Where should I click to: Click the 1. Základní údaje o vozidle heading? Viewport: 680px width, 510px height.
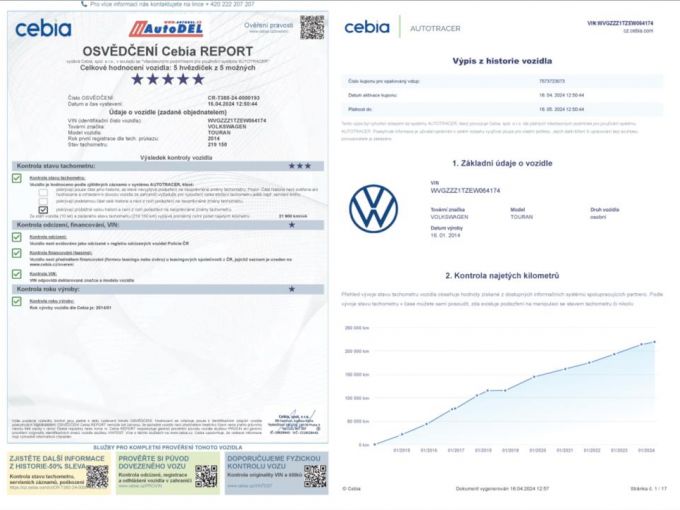coord(502,163)
